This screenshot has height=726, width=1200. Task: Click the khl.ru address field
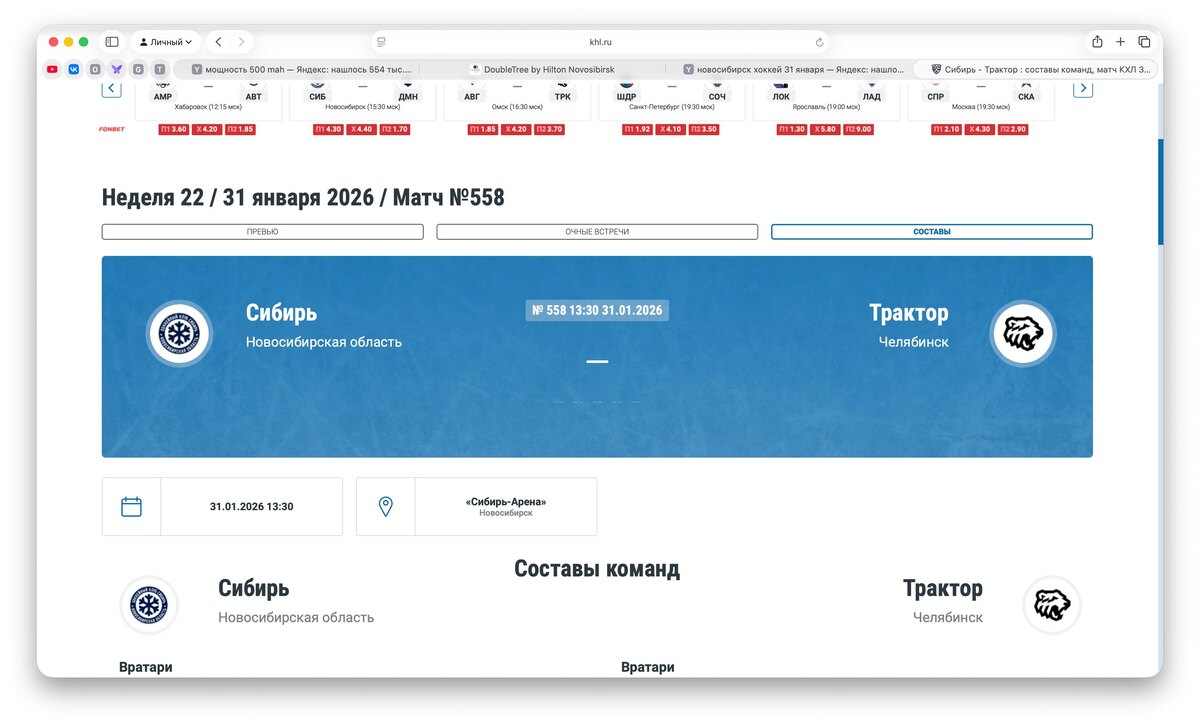click(x=600, y=42)
